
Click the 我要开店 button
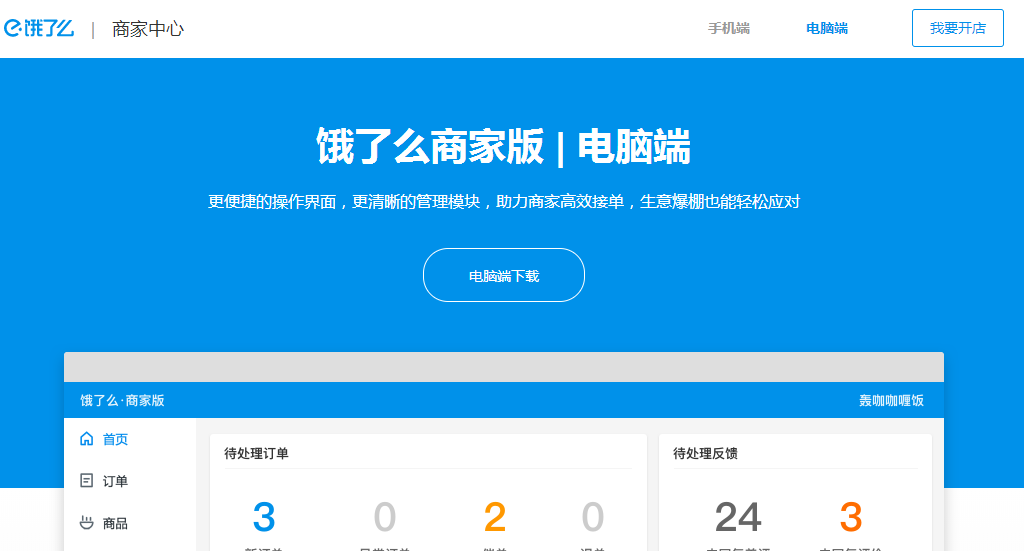[x=957, y=28]
